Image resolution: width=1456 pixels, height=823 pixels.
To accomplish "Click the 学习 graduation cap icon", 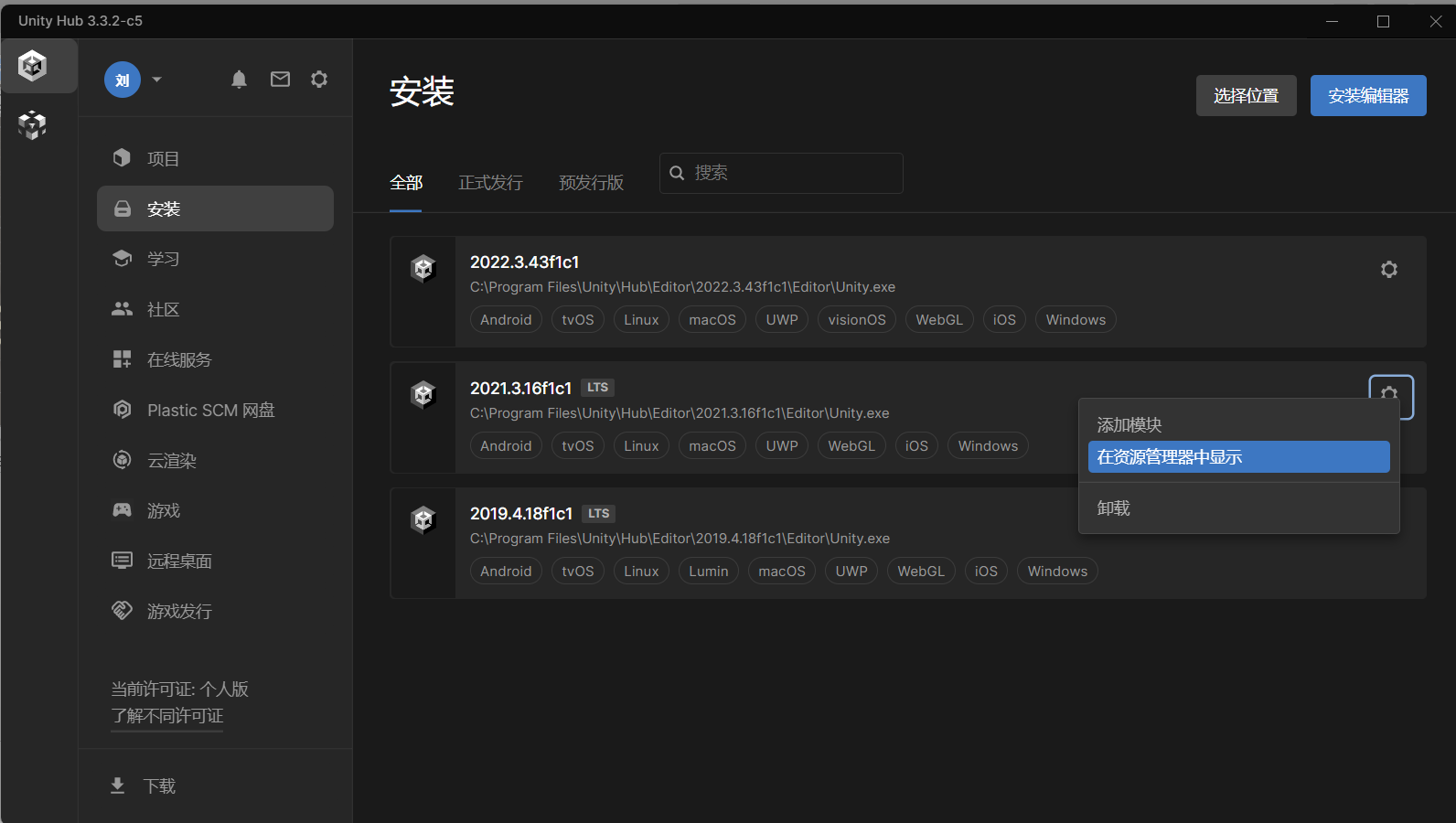I will [122, 258].
